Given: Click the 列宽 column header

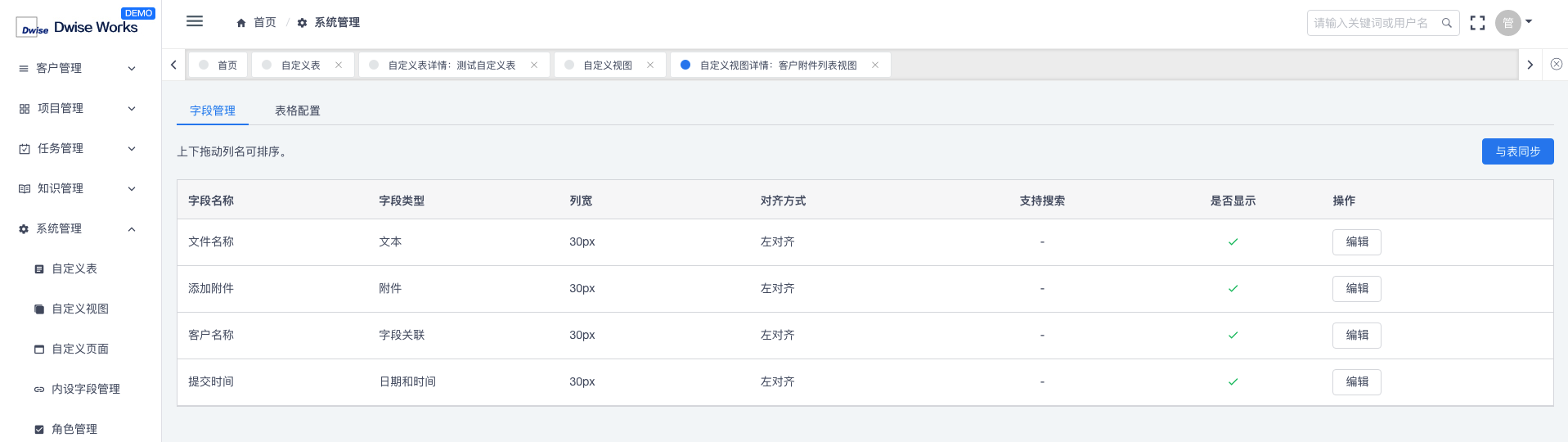Looking at the screenshot, I should point(581,201).
